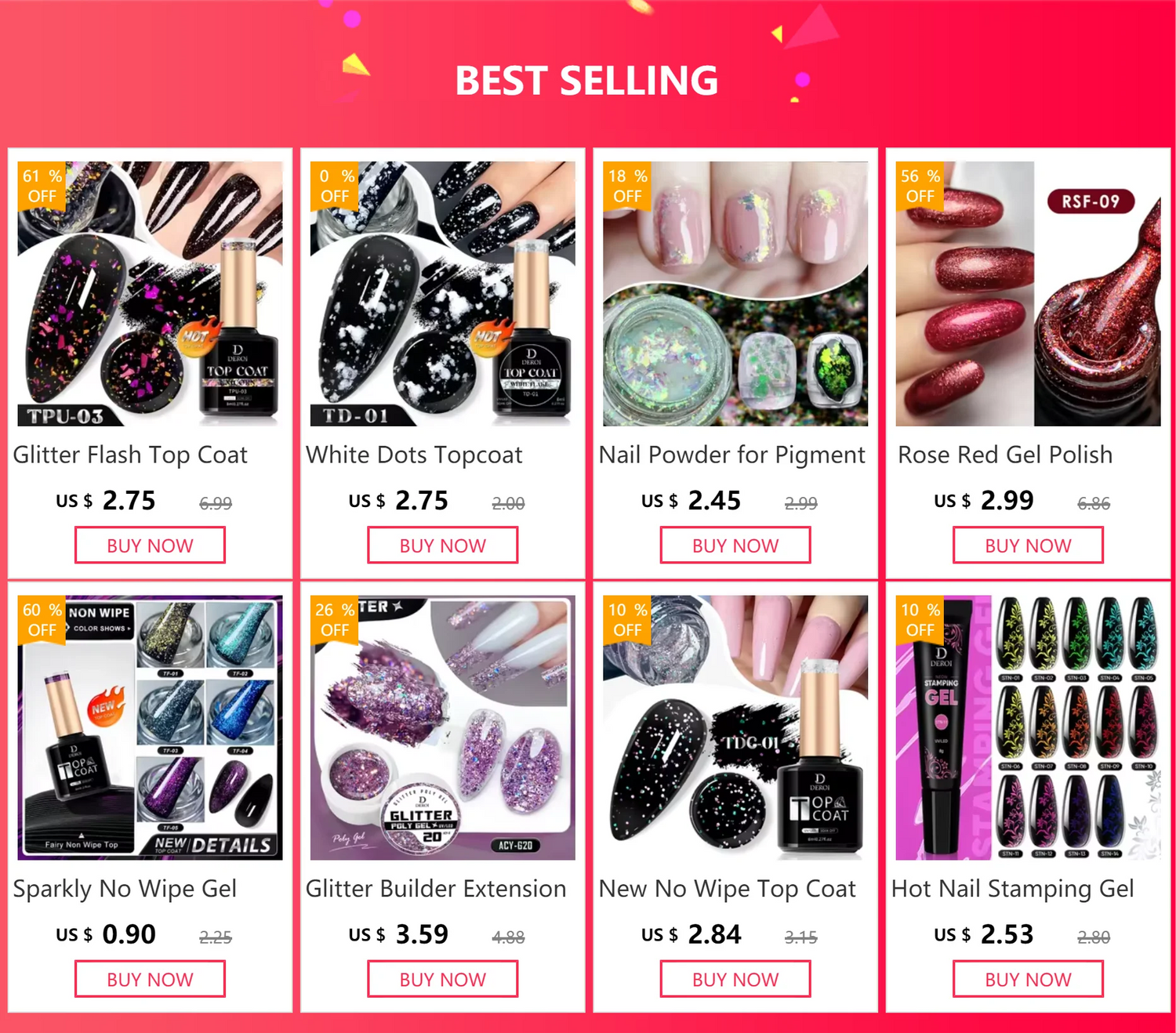Click BUY NOW for Nail Powder for Pigment

click(735, 545)
